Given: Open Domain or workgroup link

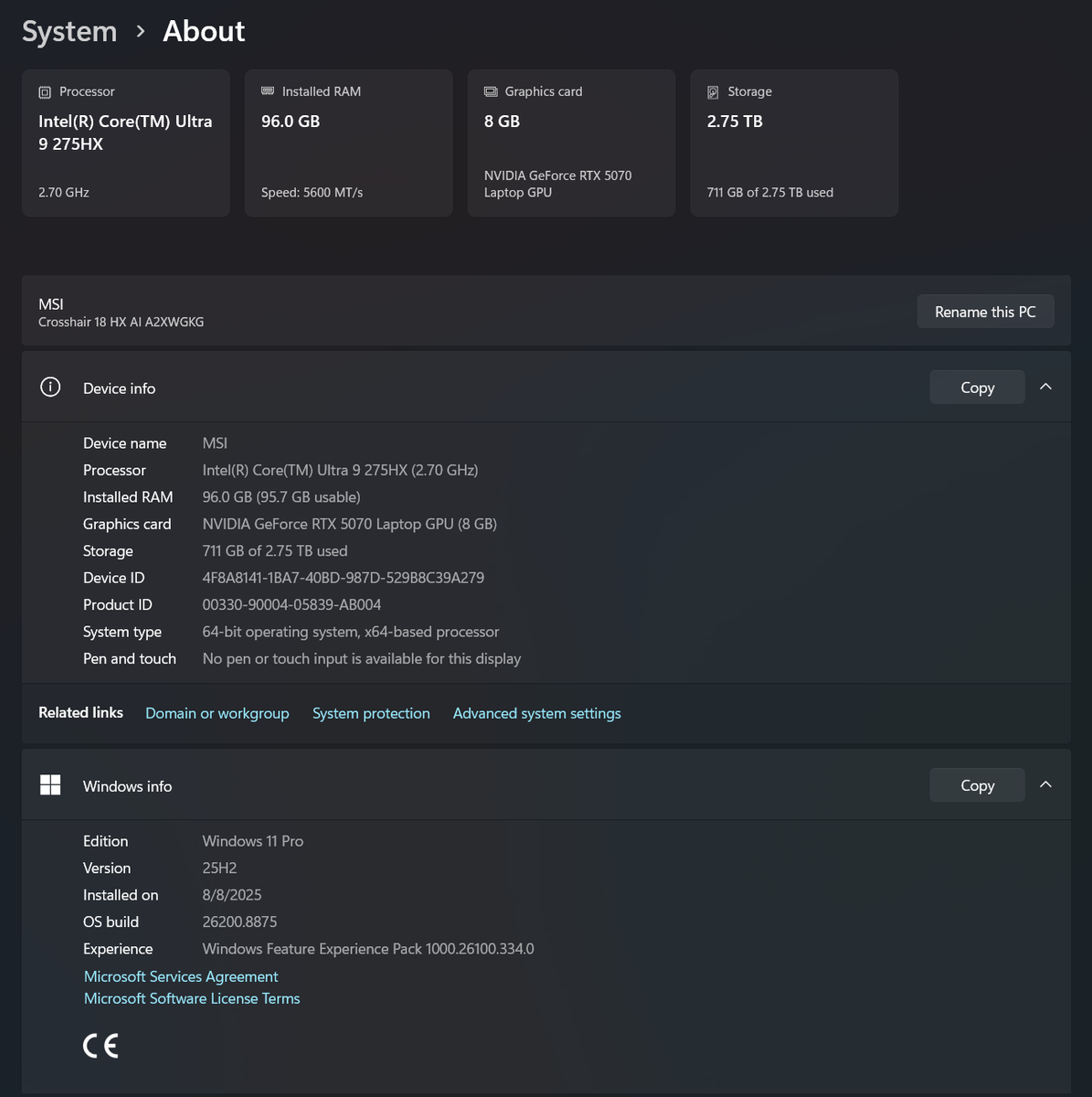Looking at the screenshot, I should point(217,713).
